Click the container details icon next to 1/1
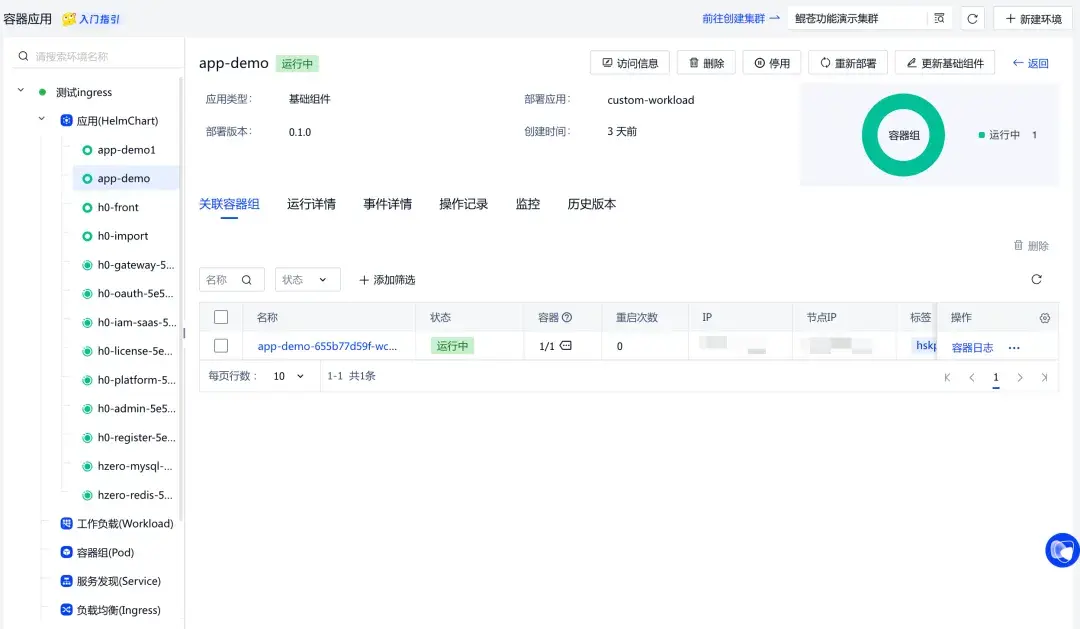 [565, 346]
